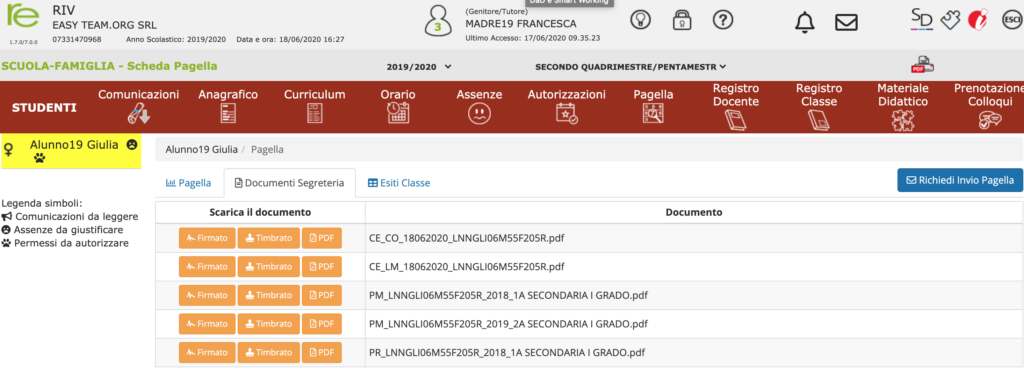Click the lightbulb icon in header
This screenshot has width=1024, height=377.
tap(640, 20)
